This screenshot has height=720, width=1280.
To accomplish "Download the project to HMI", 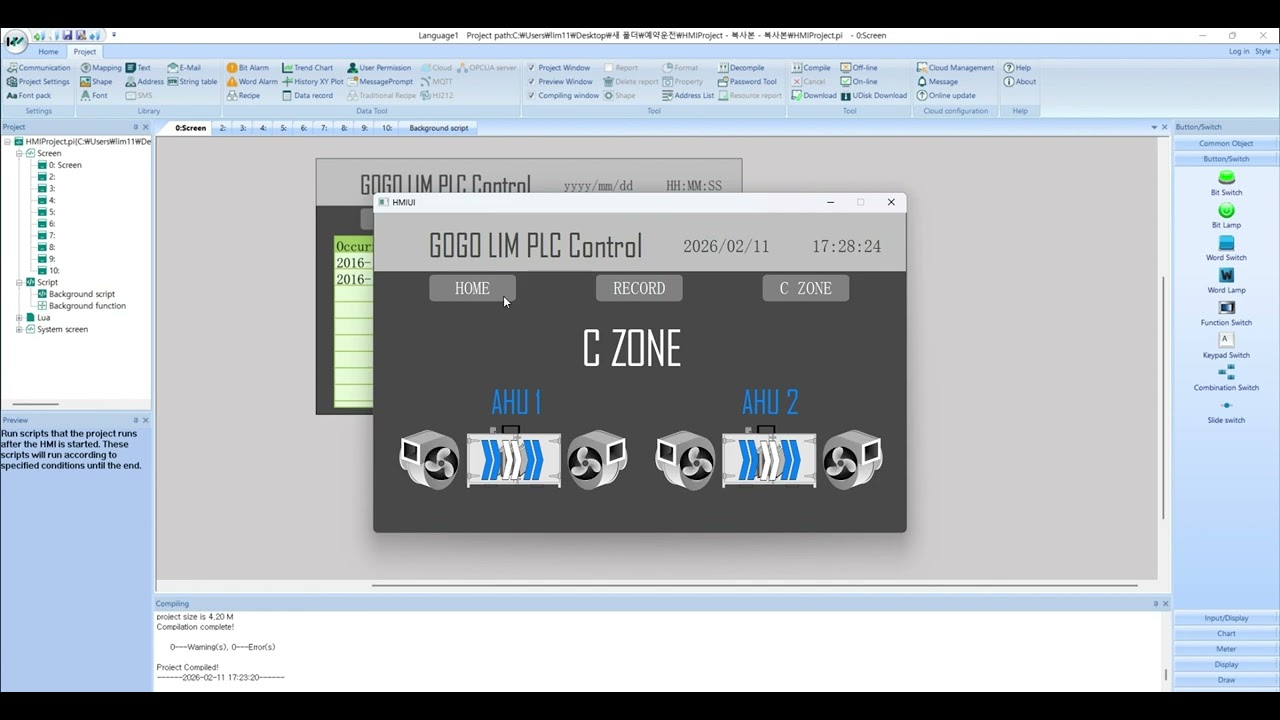I will [x=814, y=96].
